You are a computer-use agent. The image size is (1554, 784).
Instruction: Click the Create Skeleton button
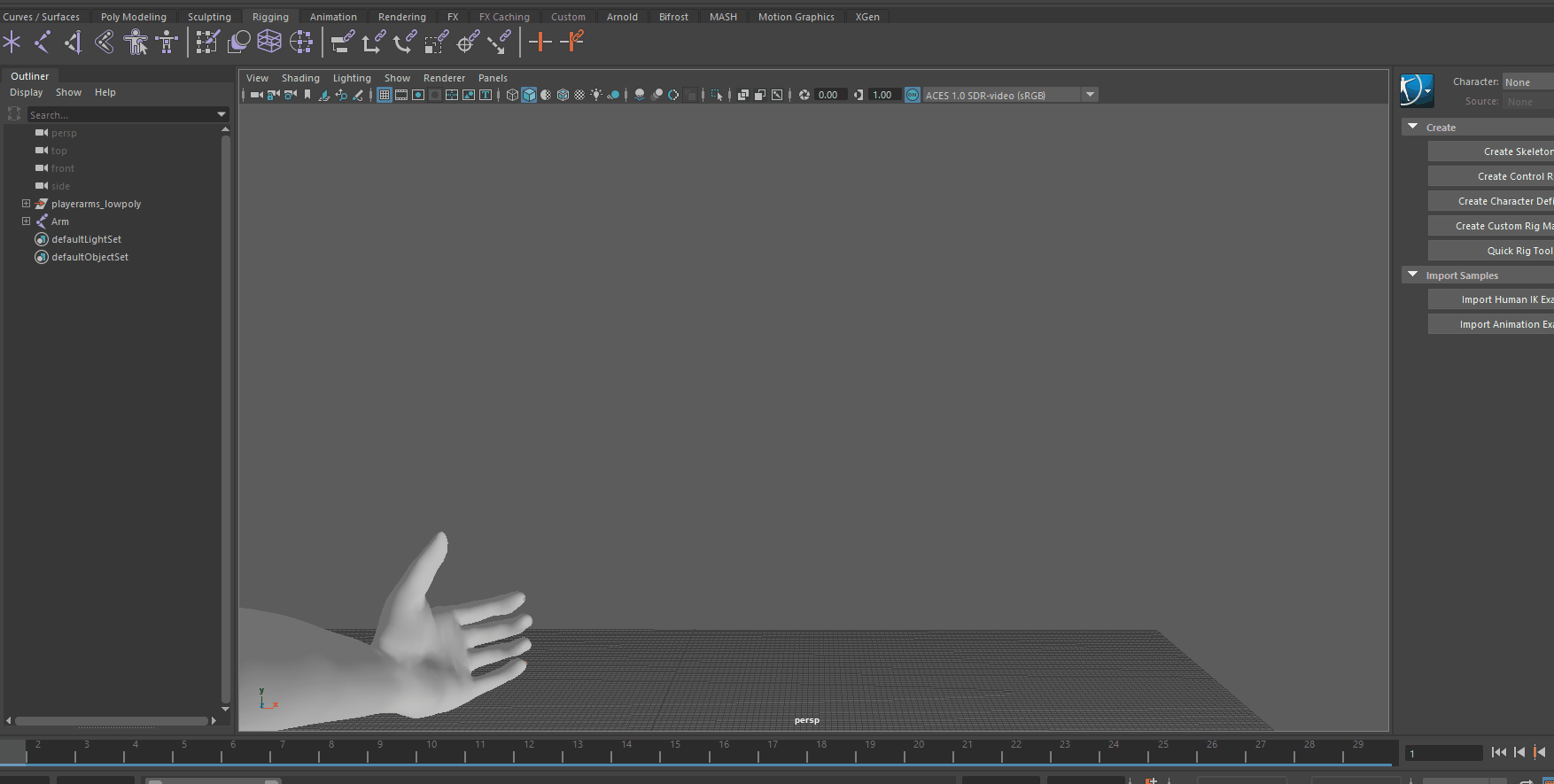[x=1491, y=151]
